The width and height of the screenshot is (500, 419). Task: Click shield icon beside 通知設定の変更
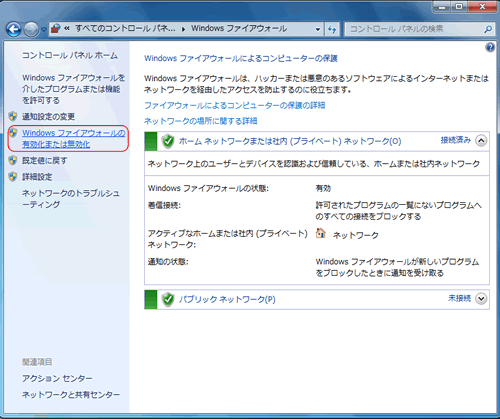pos(13,116)
